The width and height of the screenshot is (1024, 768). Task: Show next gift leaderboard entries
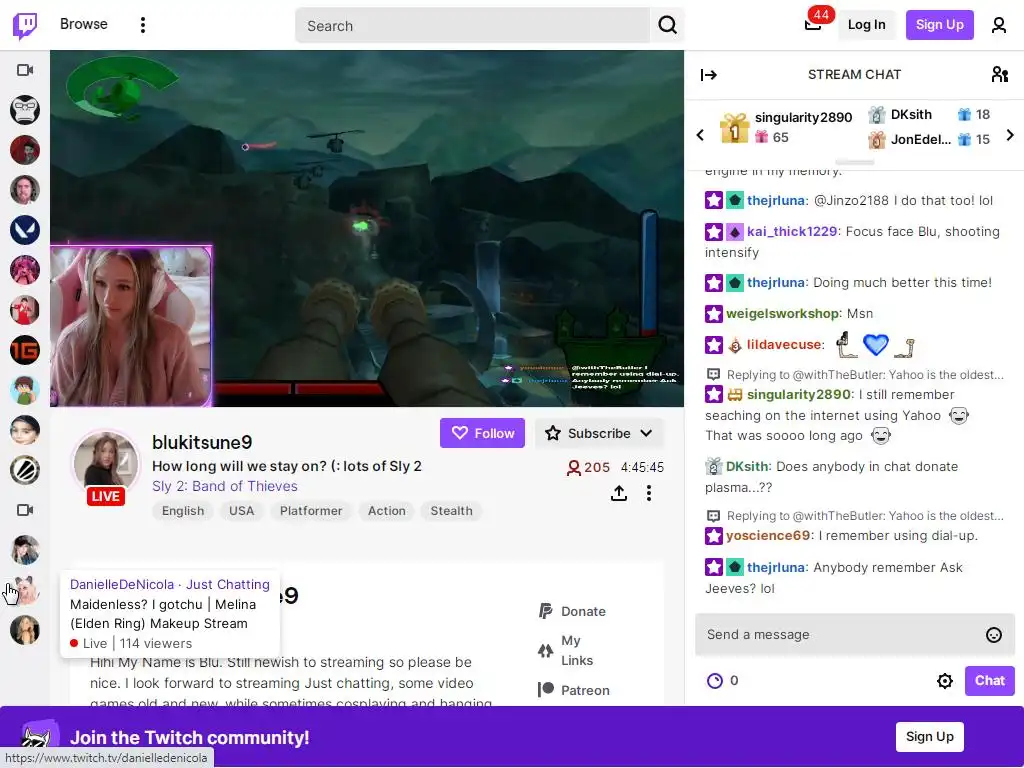(x=1010, y=135)
